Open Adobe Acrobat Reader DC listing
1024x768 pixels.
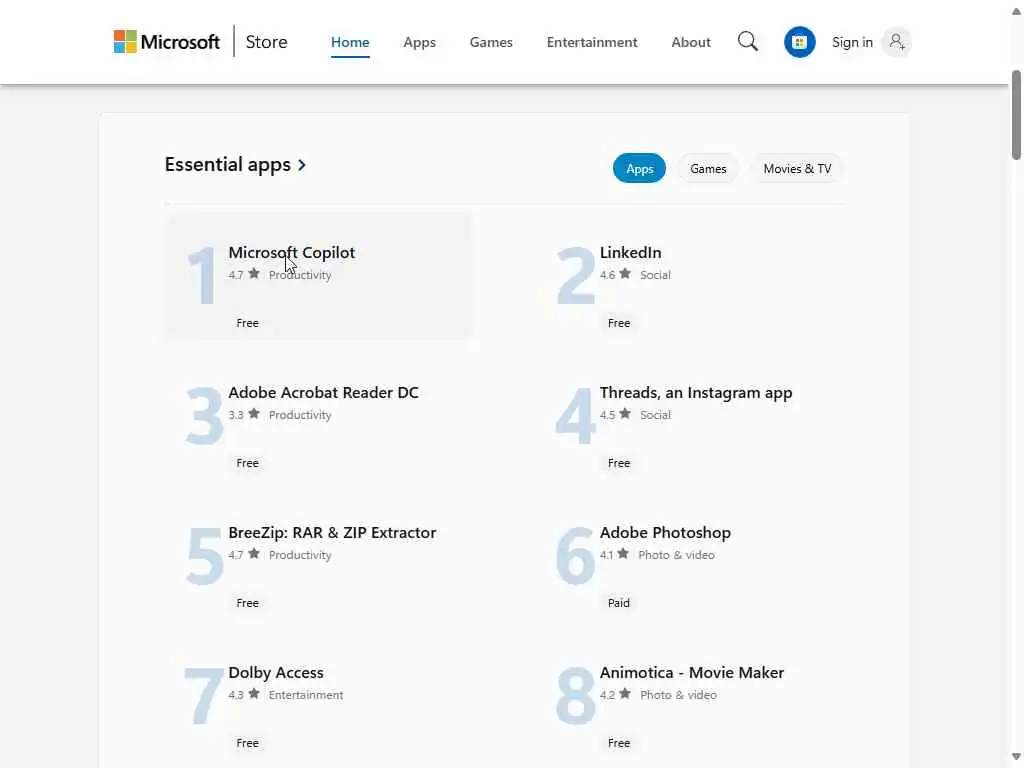tap(323, 393)
